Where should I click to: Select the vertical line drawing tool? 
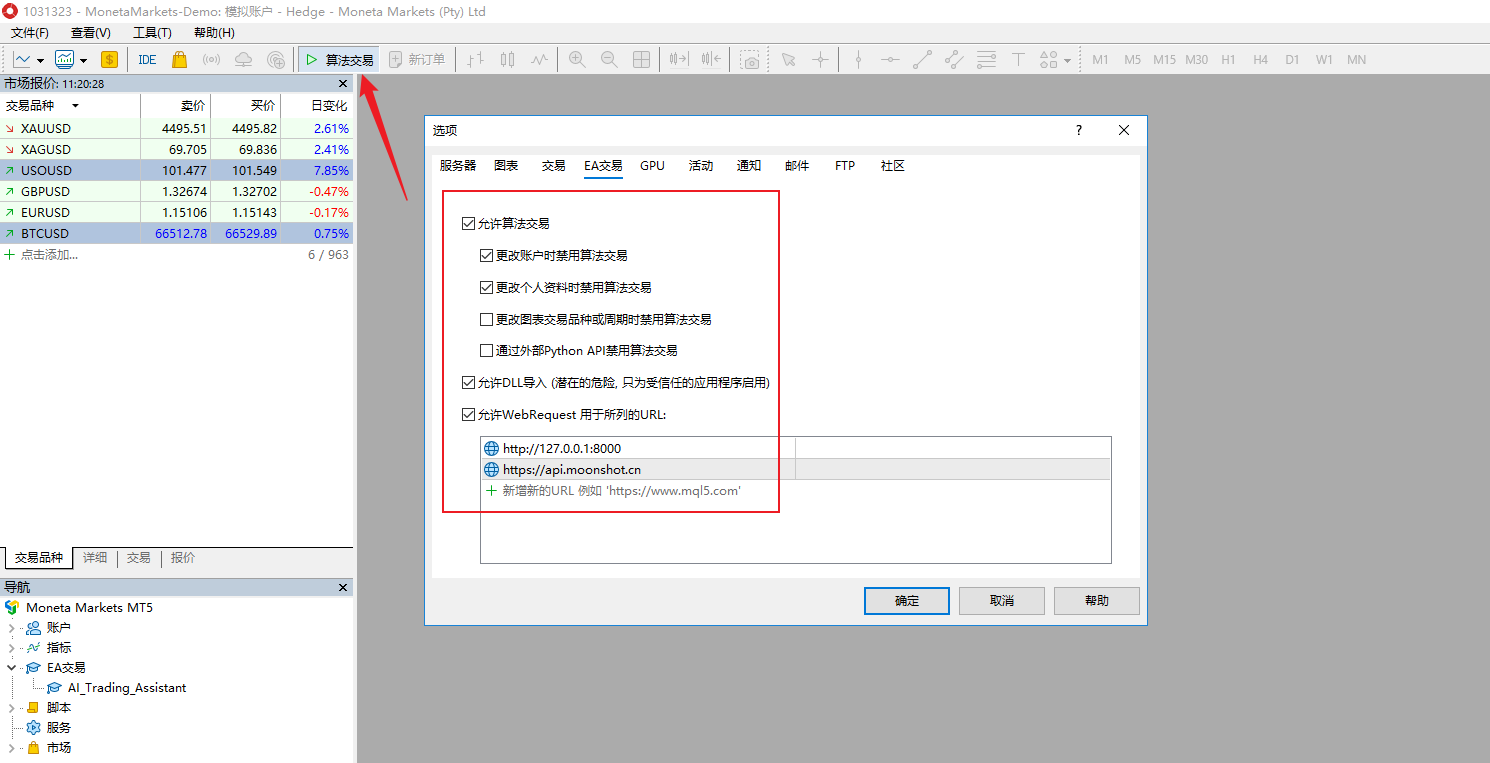click(858, 60)
